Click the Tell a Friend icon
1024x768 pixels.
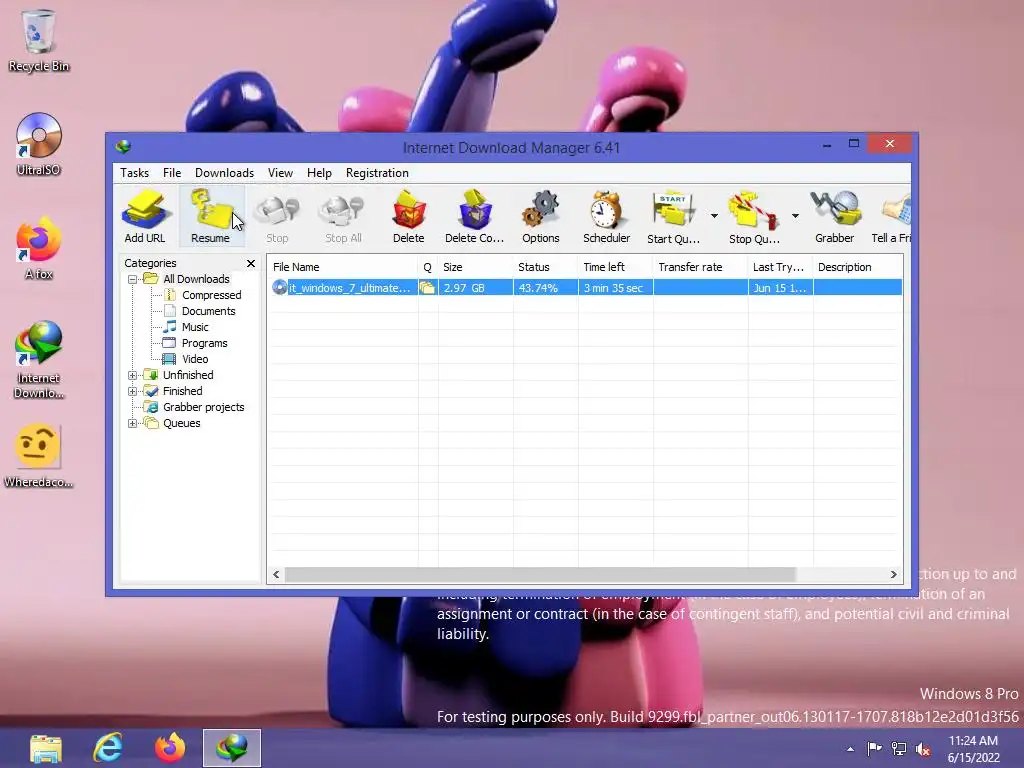tap(892, 217)
